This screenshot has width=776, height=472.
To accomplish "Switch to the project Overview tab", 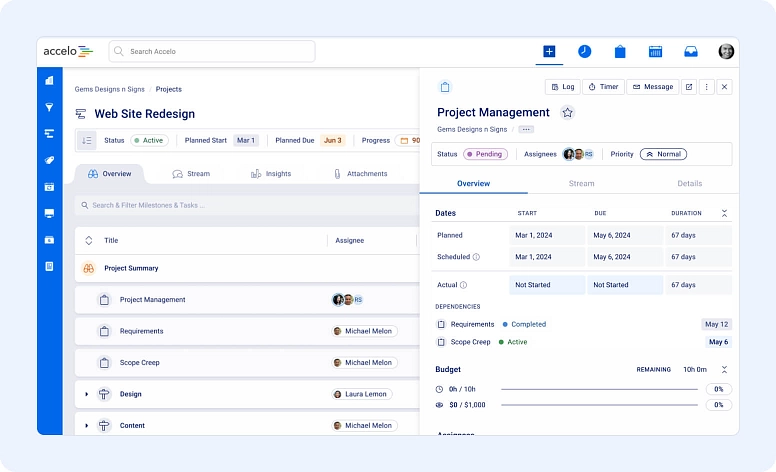I will (109, 174).
